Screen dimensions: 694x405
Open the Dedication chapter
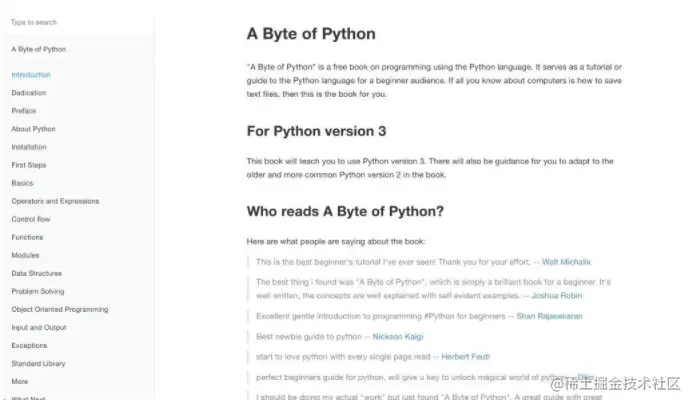click(29, 93)
